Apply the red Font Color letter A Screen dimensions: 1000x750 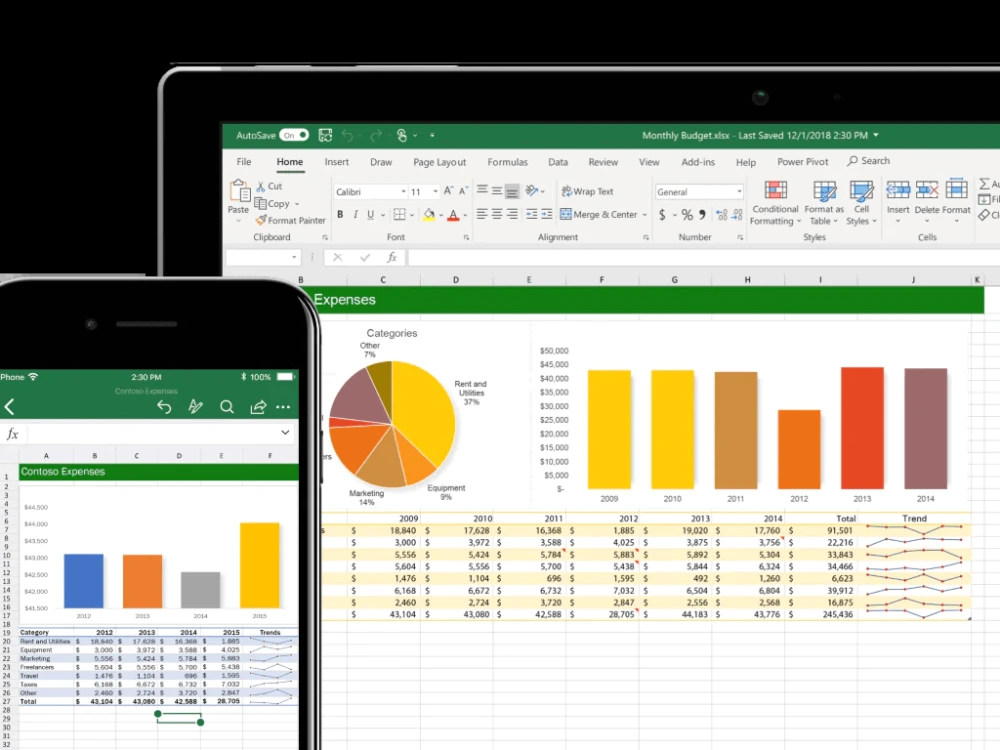[x=453, y=216]
